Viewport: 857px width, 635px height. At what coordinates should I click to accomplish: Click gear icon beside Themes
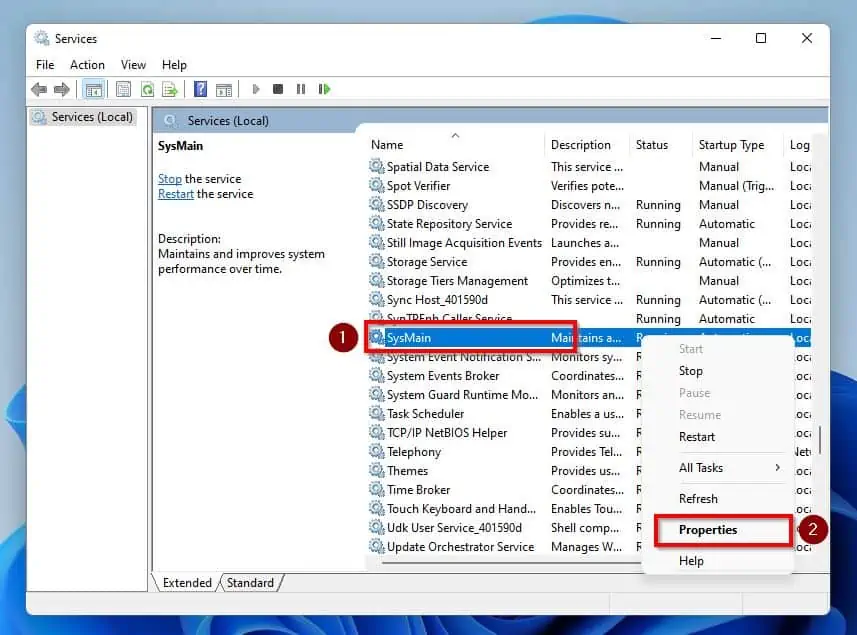tap(376, 470)
